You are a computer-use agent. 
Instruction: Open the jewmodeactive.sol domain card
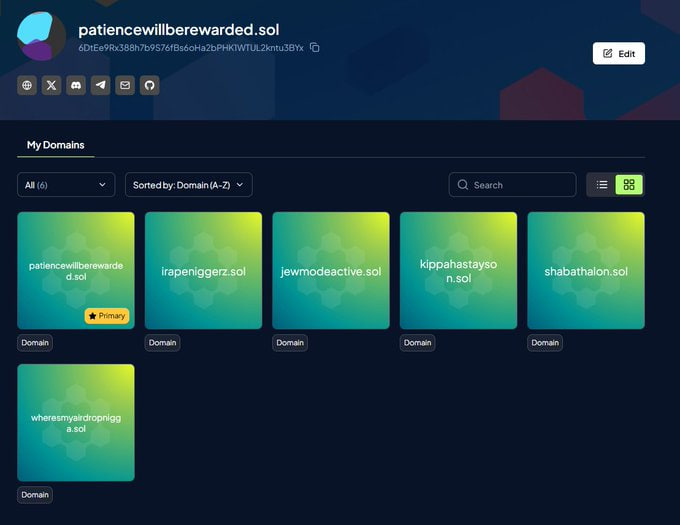(331, 271)
